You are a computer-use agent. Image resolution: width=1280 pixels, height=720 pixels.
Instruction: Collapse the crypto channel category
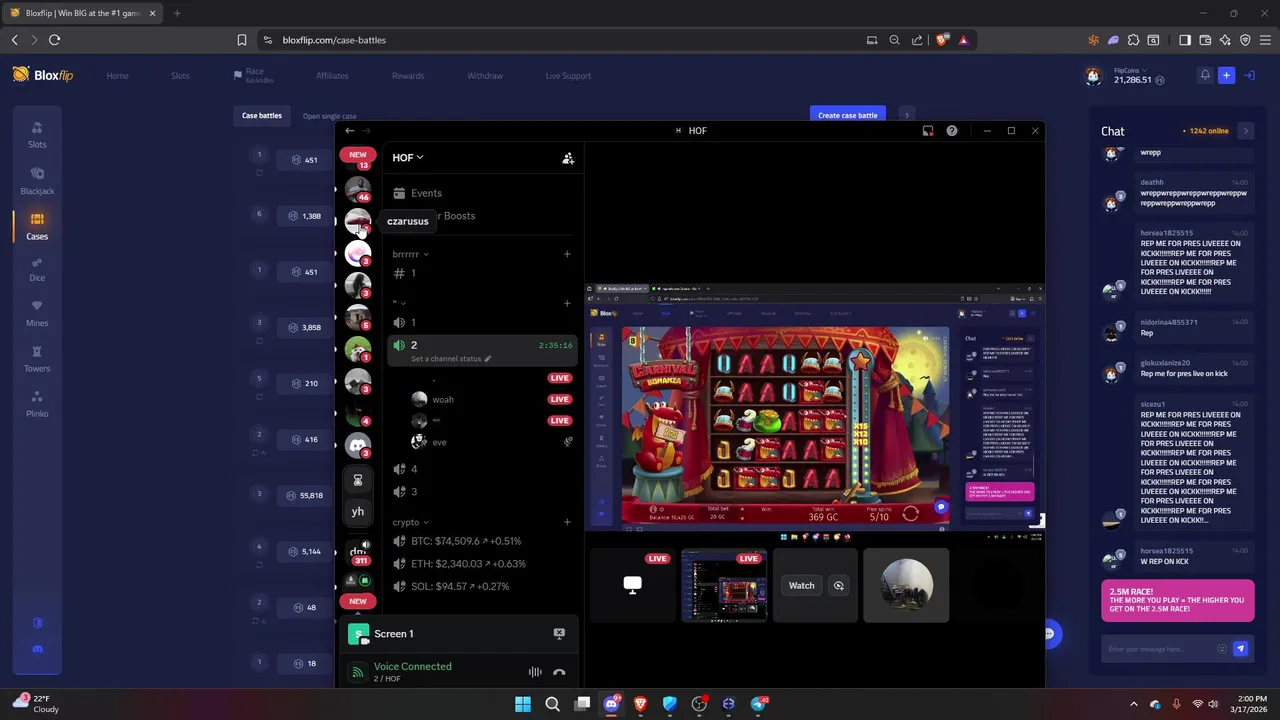click(x=410, y=522)
